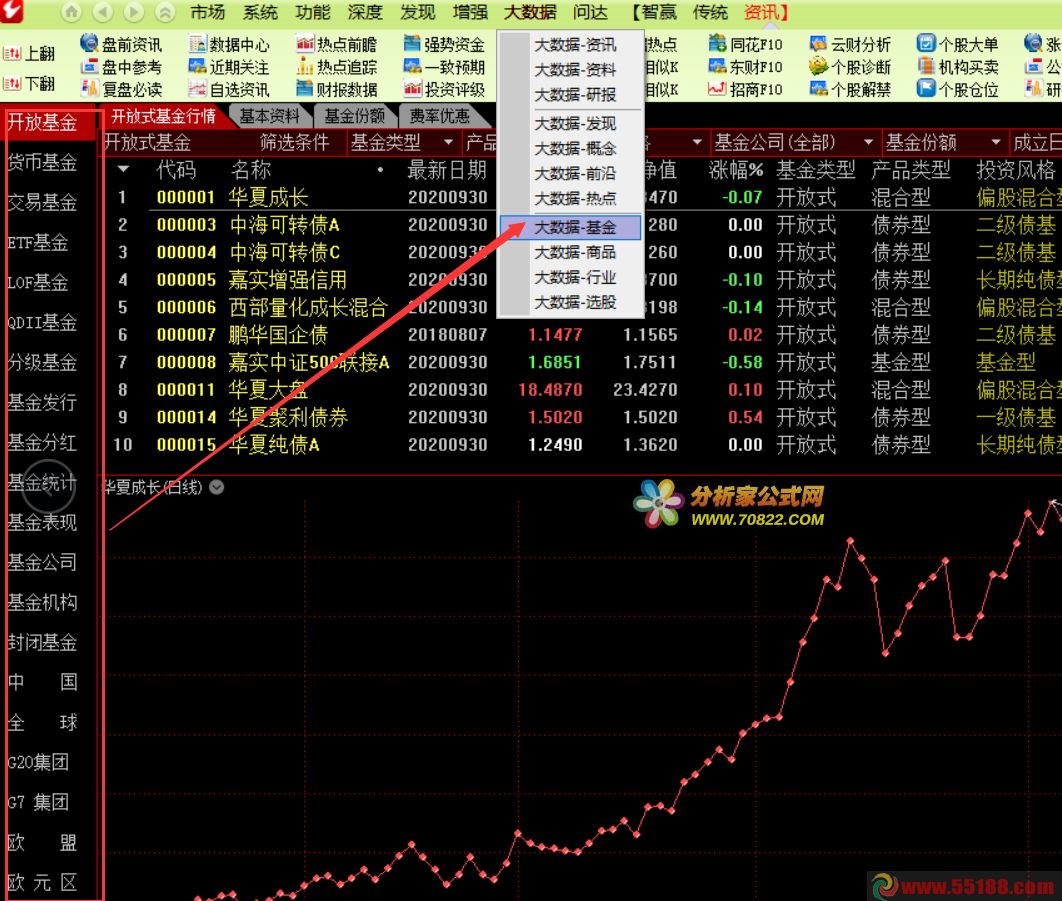Switch to the 基金份额 tab
Image resolution: width=1062 pixels, height=901 pixels.
(354, 117)
